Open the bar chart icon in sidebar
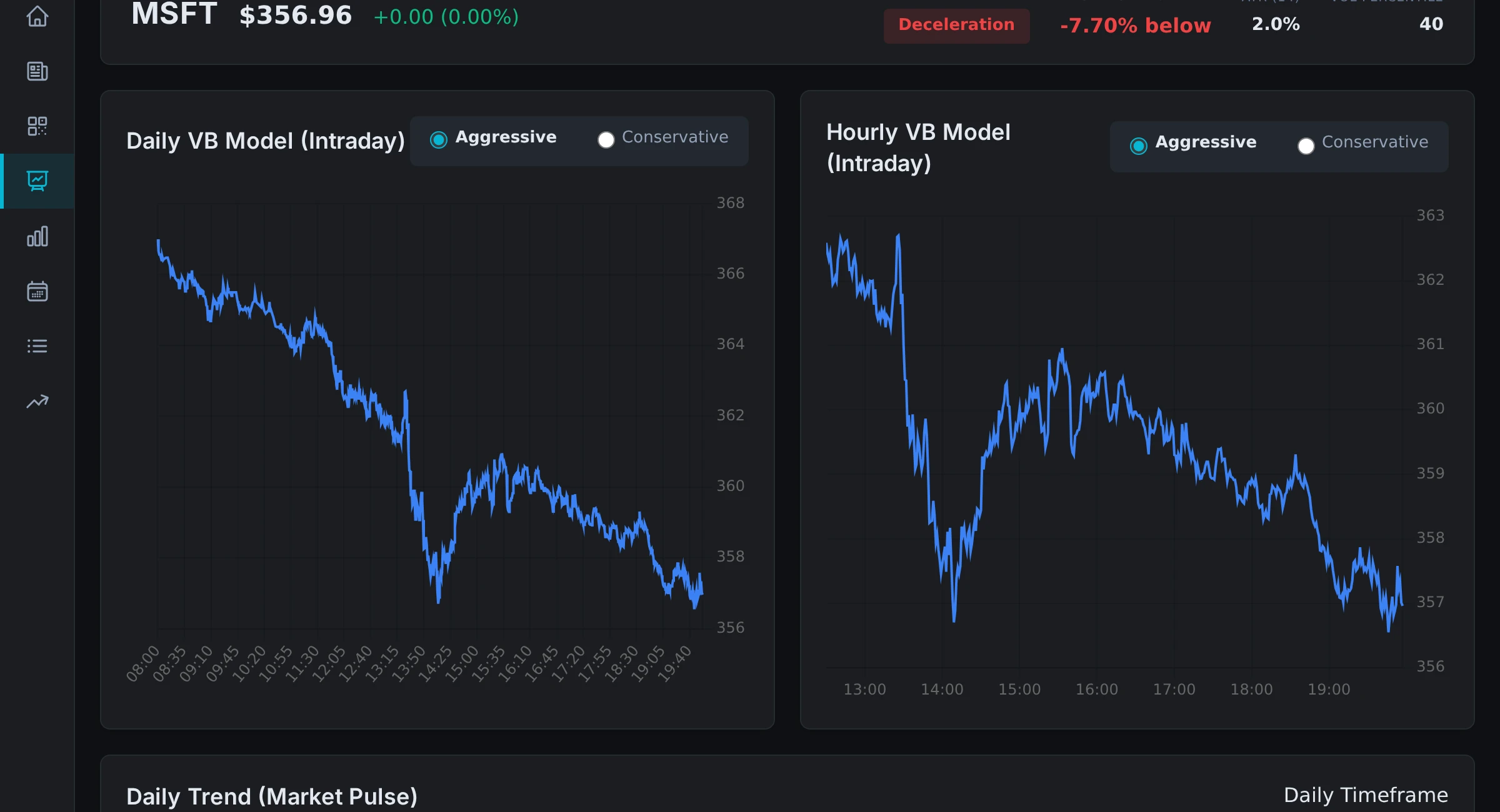The image size is (1500, 812). coord(37,236)
